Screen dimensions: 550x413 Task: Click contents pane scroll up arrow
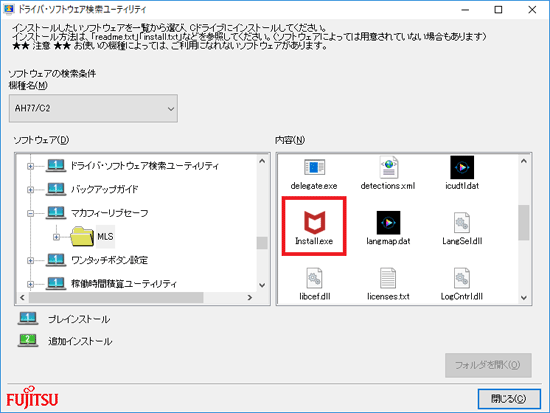[x=524, y=161]
